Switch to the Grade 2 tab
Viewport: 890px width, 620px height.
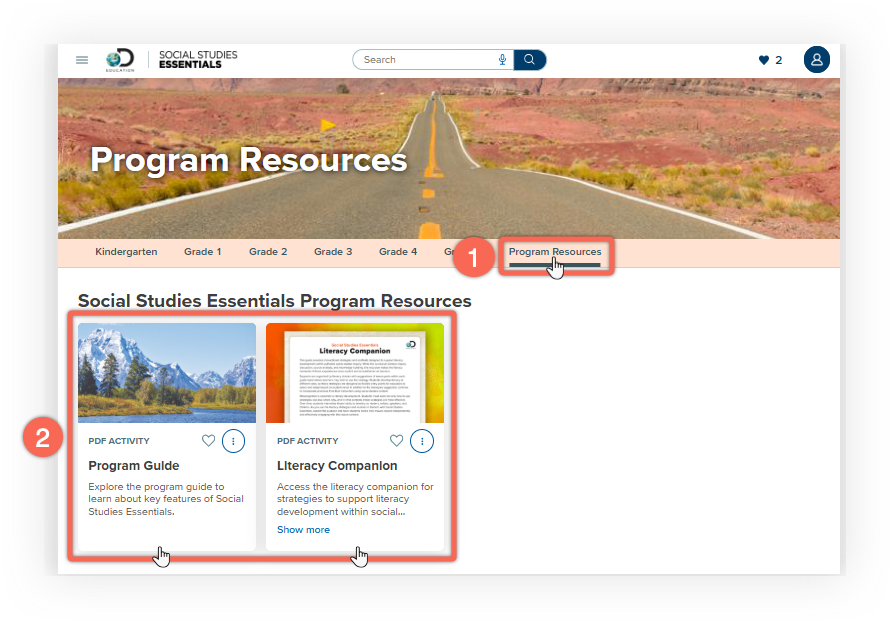pyautogui.click(x=268, y=252)
